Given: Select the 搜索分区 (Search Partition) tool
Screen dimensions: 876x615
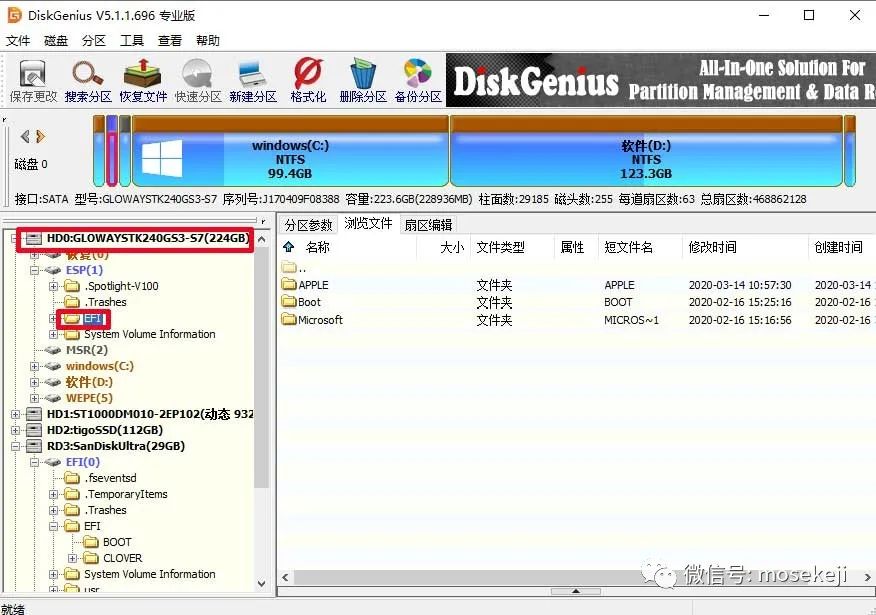Looking at the screenshot, I should click(87, 78).
